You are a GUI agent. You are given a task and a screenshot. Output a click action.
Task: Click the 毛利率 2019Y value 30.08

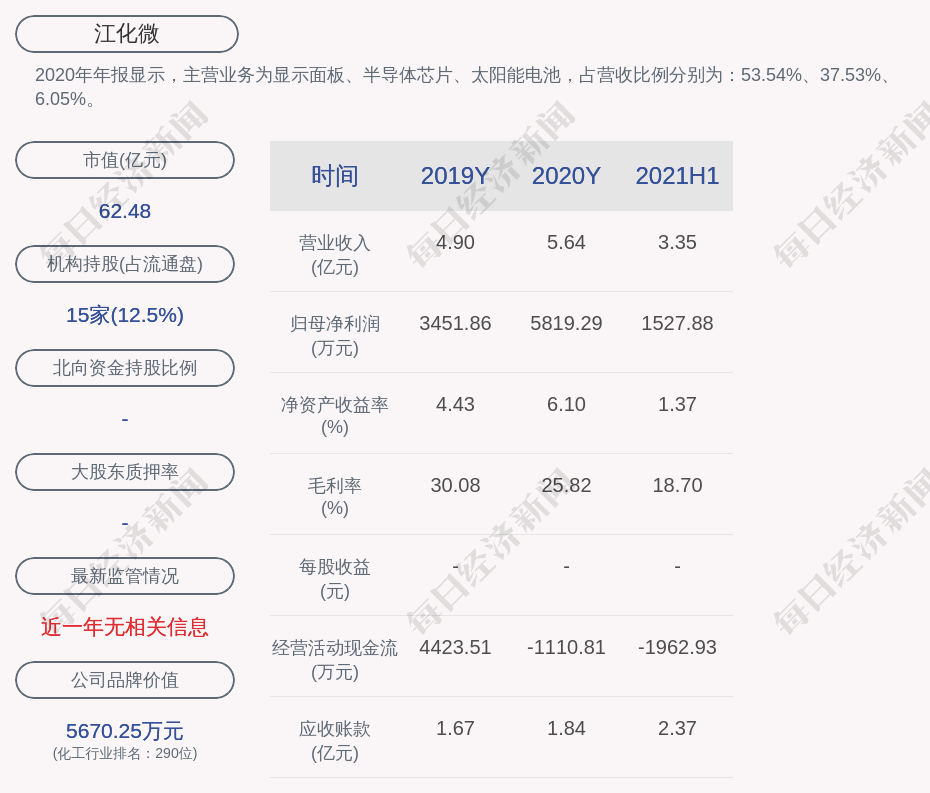click(455, 485)
